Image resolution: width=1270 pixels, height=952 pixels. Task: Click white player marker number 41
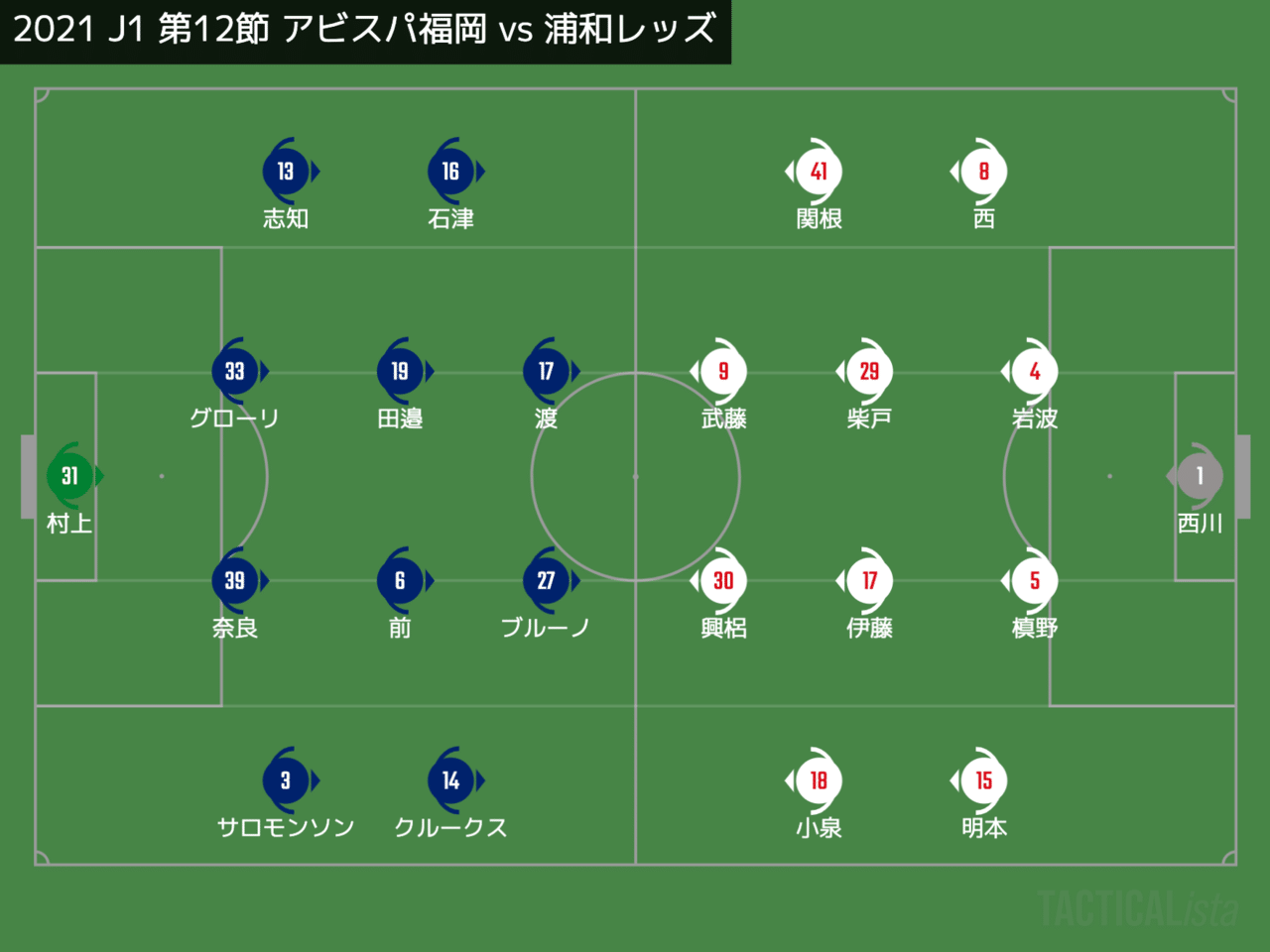pyautogui.click(x=819, y=172)
